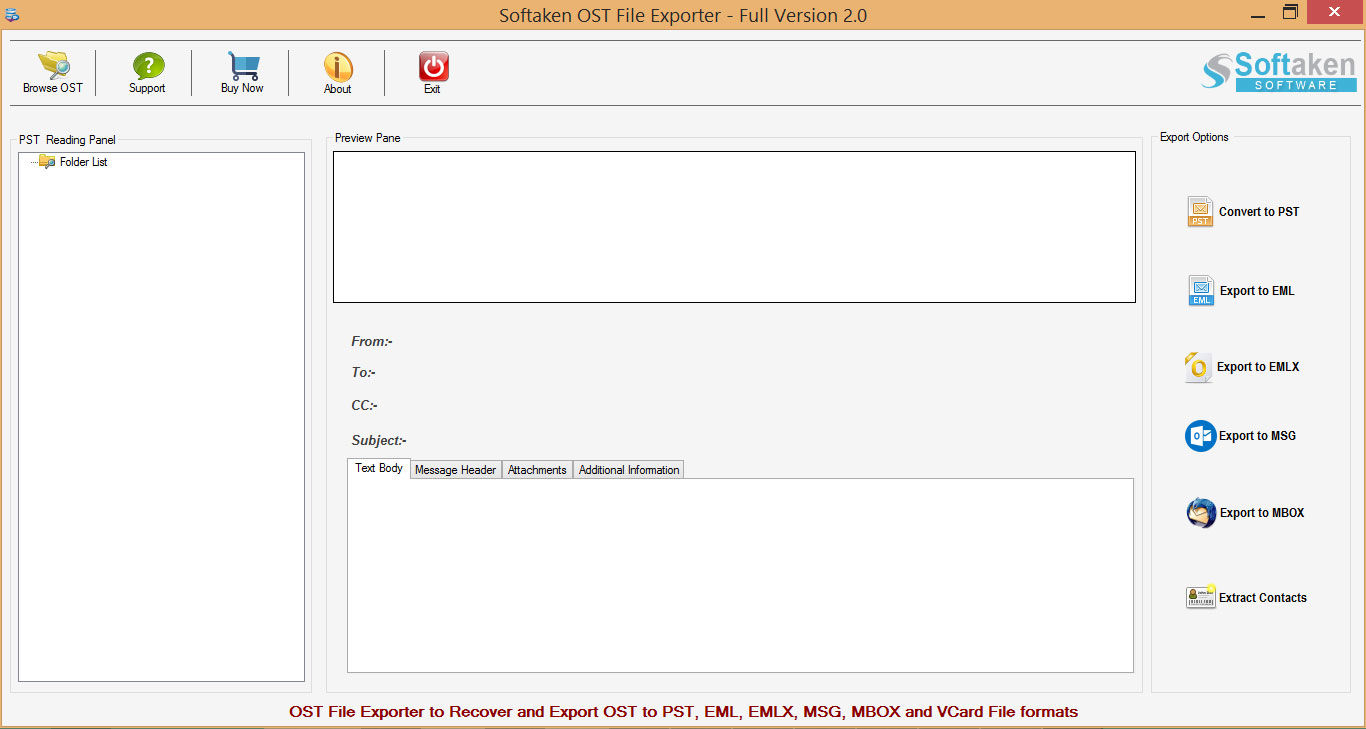This screenshot has height=729, width=1366.
Task: Click the Export to MBOX Thunderbird icon
Action: [1201, 513]
